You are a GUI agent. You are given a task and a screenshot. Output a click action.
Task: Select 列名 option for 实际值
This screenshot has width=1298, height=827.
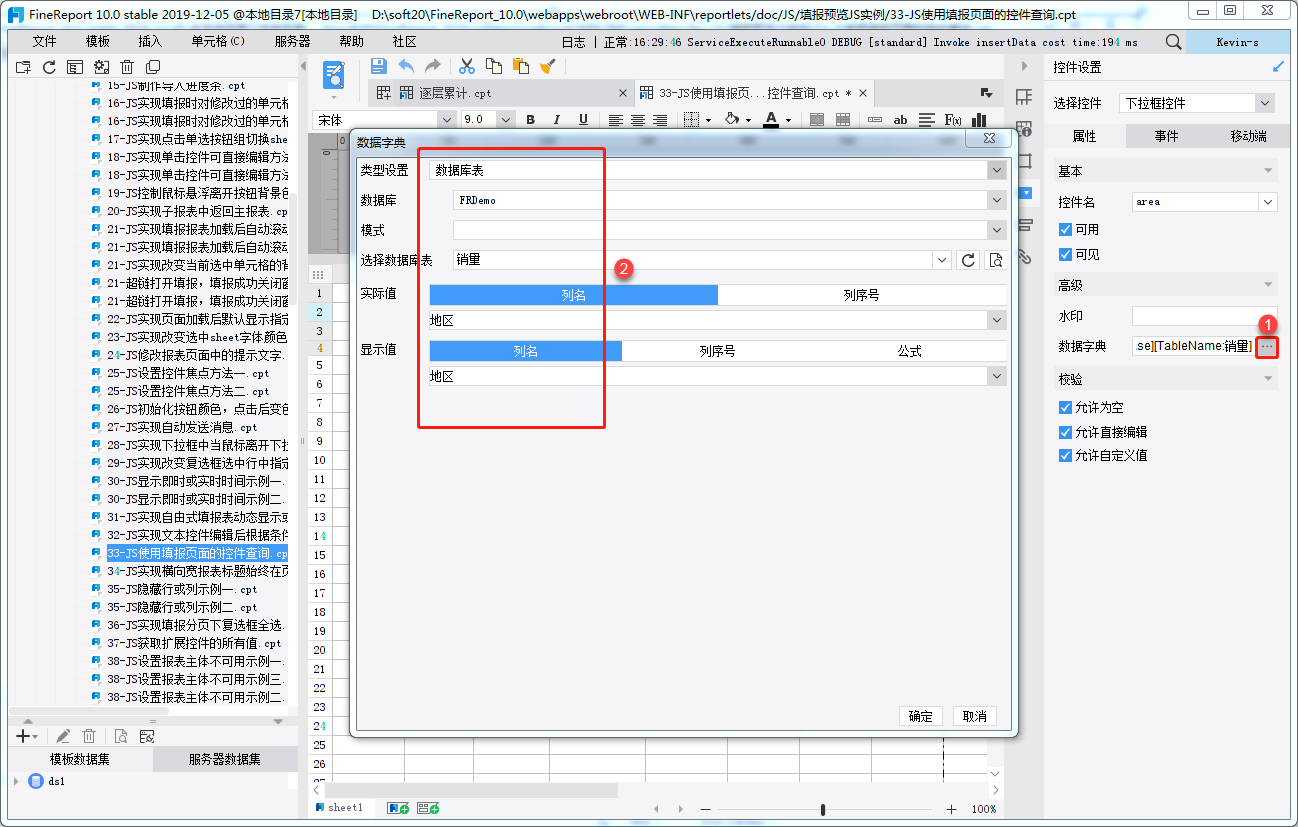tap(574, 295)
